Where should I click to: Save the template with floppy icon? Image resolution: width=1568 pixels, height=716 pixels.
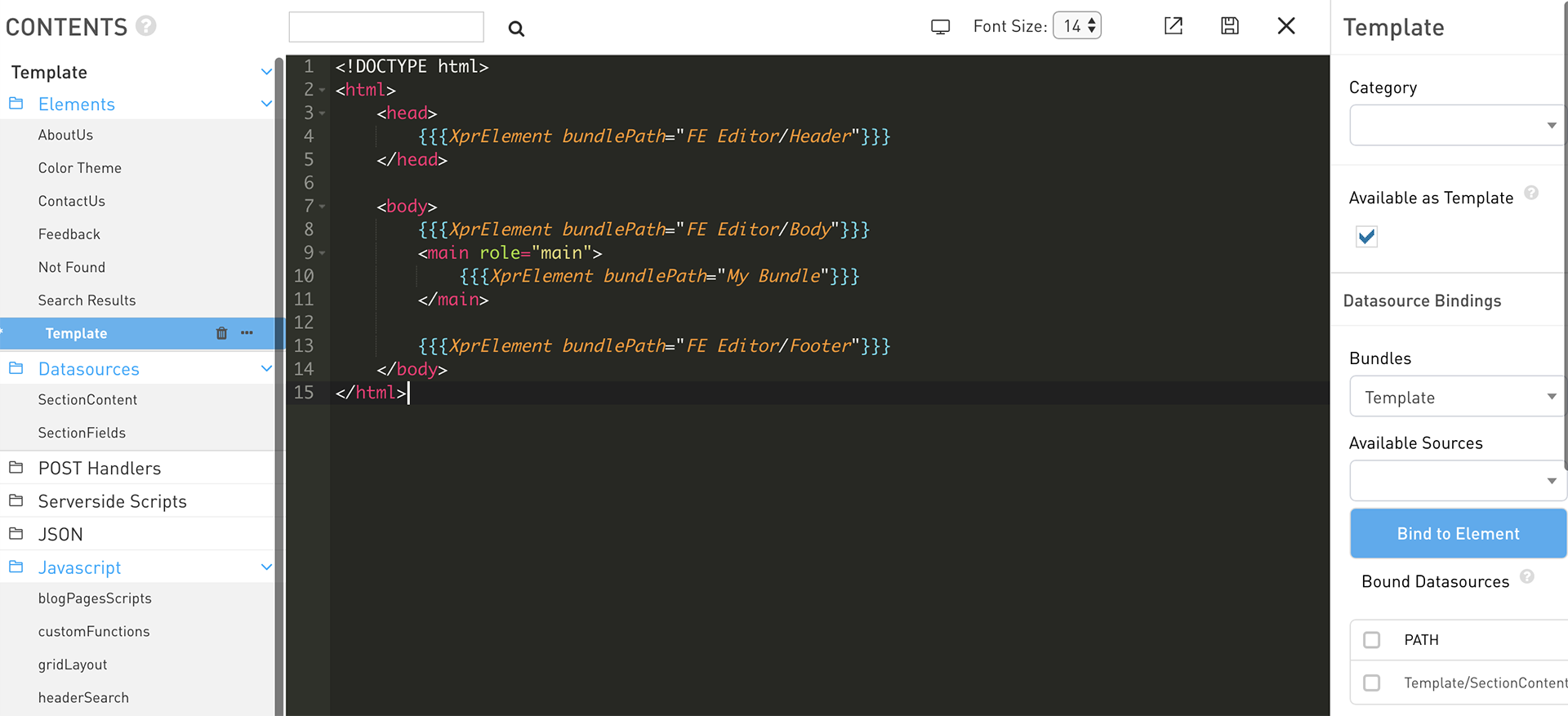click(1230, 26)
